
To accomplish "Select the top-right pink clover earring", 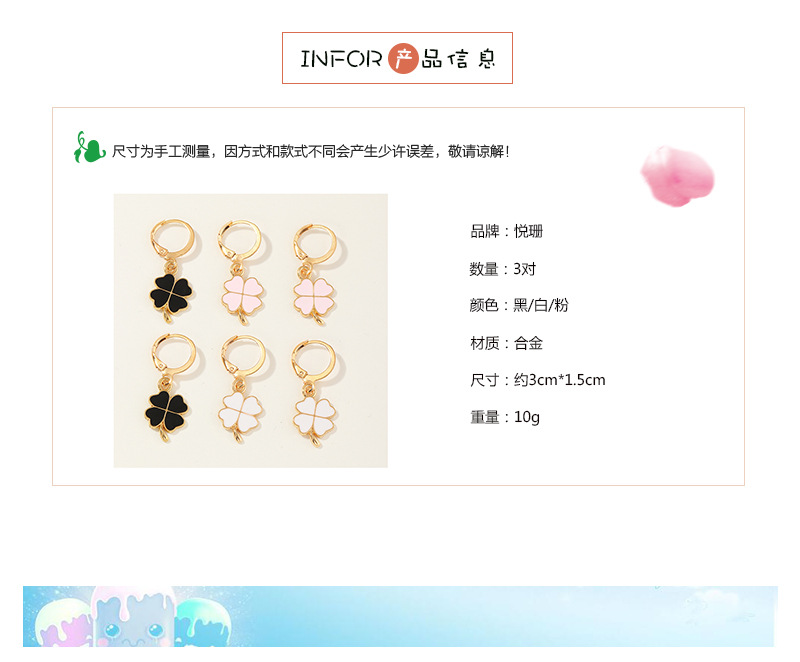I will (314, 277).
